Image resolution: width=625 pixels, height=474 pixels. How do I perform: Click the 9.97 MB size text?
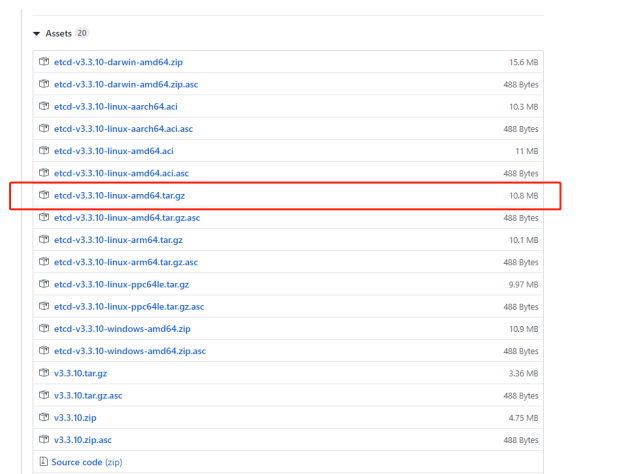coord(523,285)
